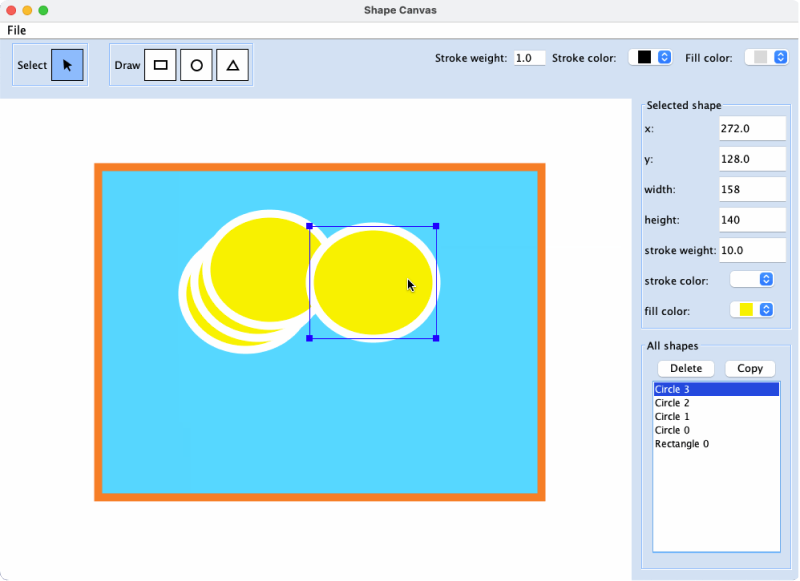Select Circle 3 in the shapes list
The height and width of the screenshot is (581, 800).
[x=716, y=389]
